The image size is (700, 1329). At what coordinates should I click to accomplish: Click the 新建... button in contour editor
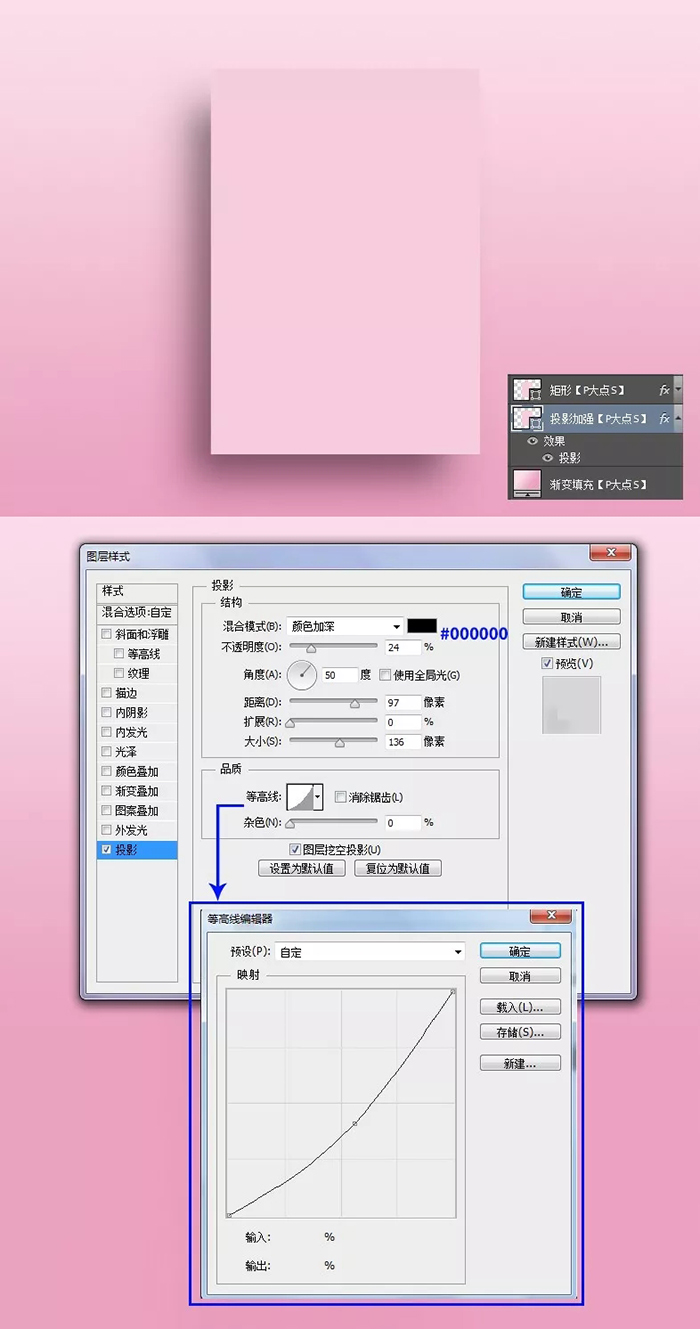(x=520, y=1063)
